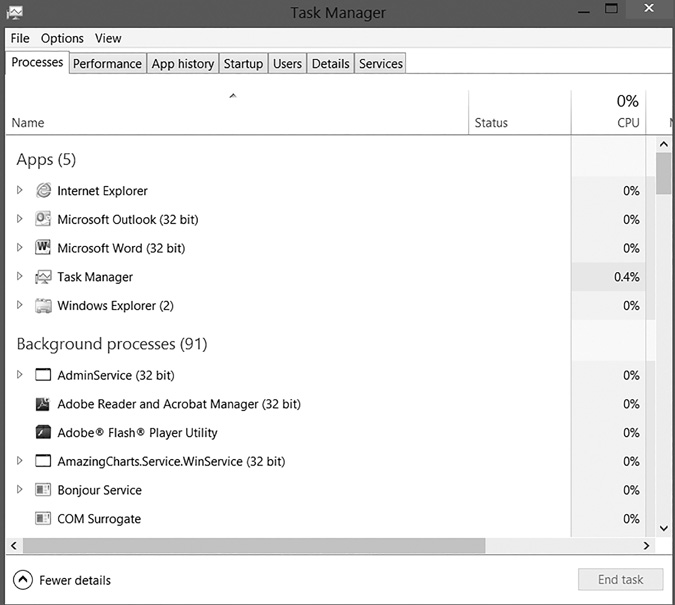The width and height of the screenshot is (675, 605).
Task: Click the Microsoft Outlook icon
Action: [x=43, y=219]
